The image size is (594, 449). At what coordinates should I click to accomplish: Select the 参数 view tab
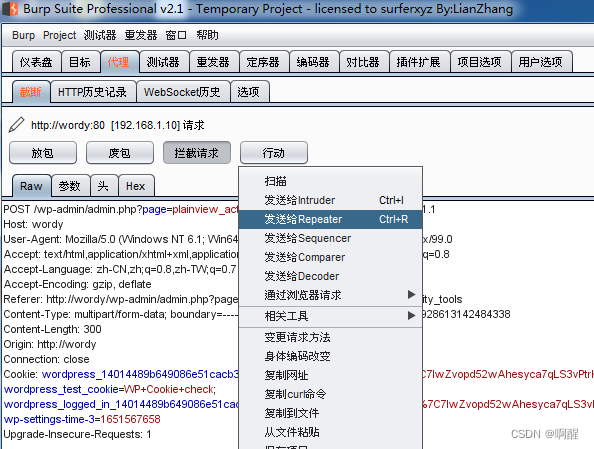point(70,186)
